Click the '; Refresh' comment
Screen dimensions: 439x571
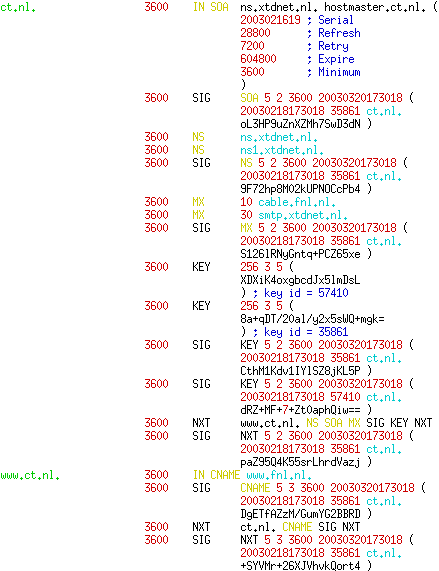tap(333, 33)
